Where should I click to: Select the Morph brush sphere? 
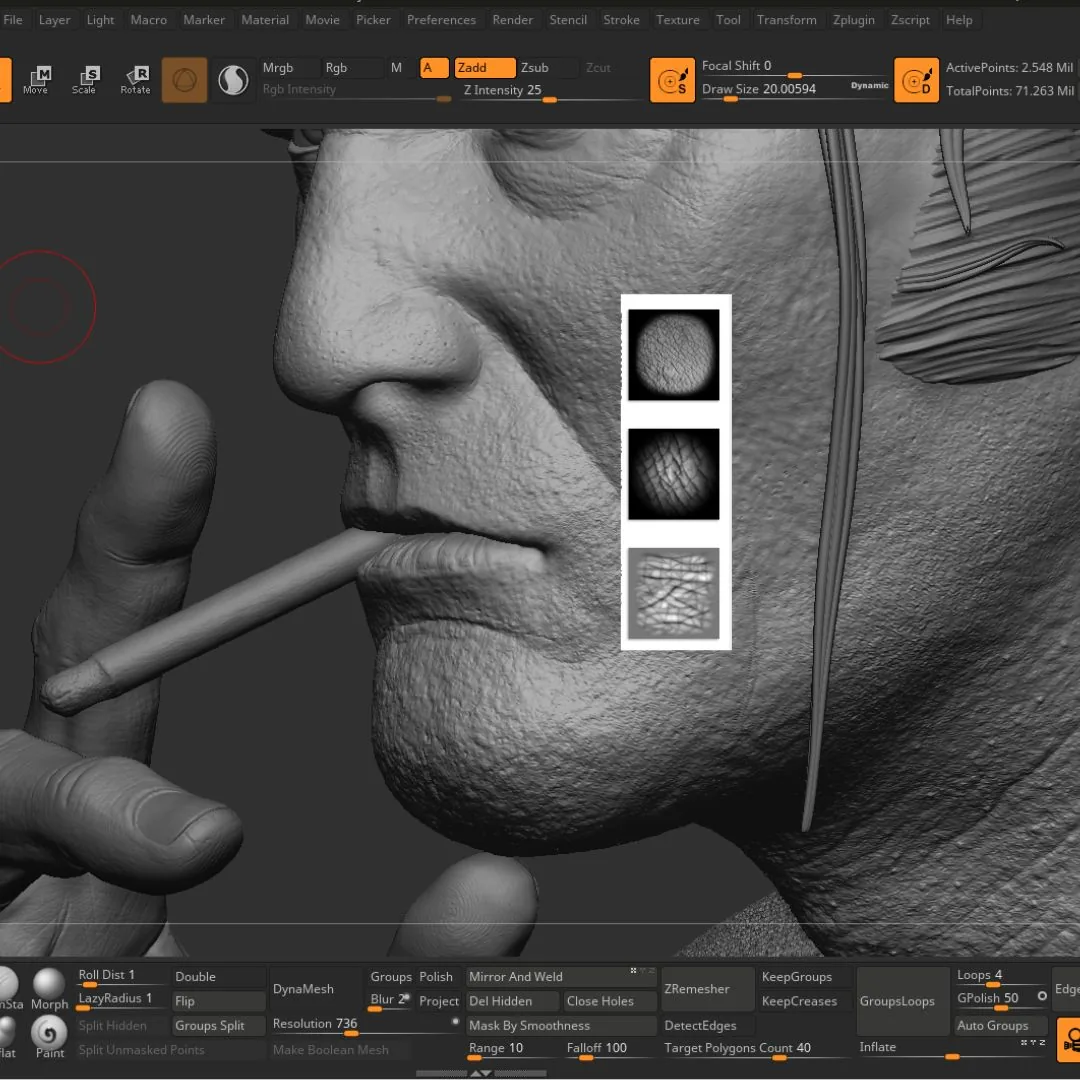49,989
